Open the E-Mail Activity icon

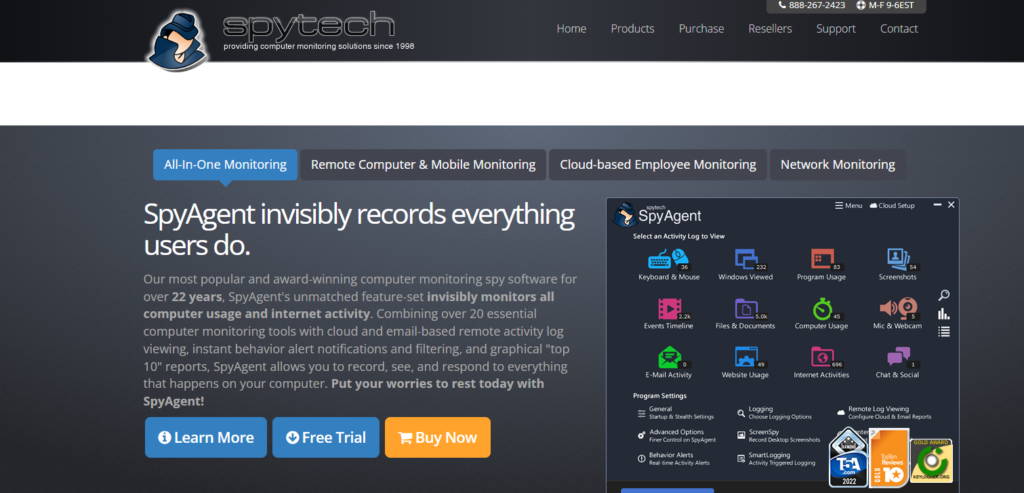(669, 357)
